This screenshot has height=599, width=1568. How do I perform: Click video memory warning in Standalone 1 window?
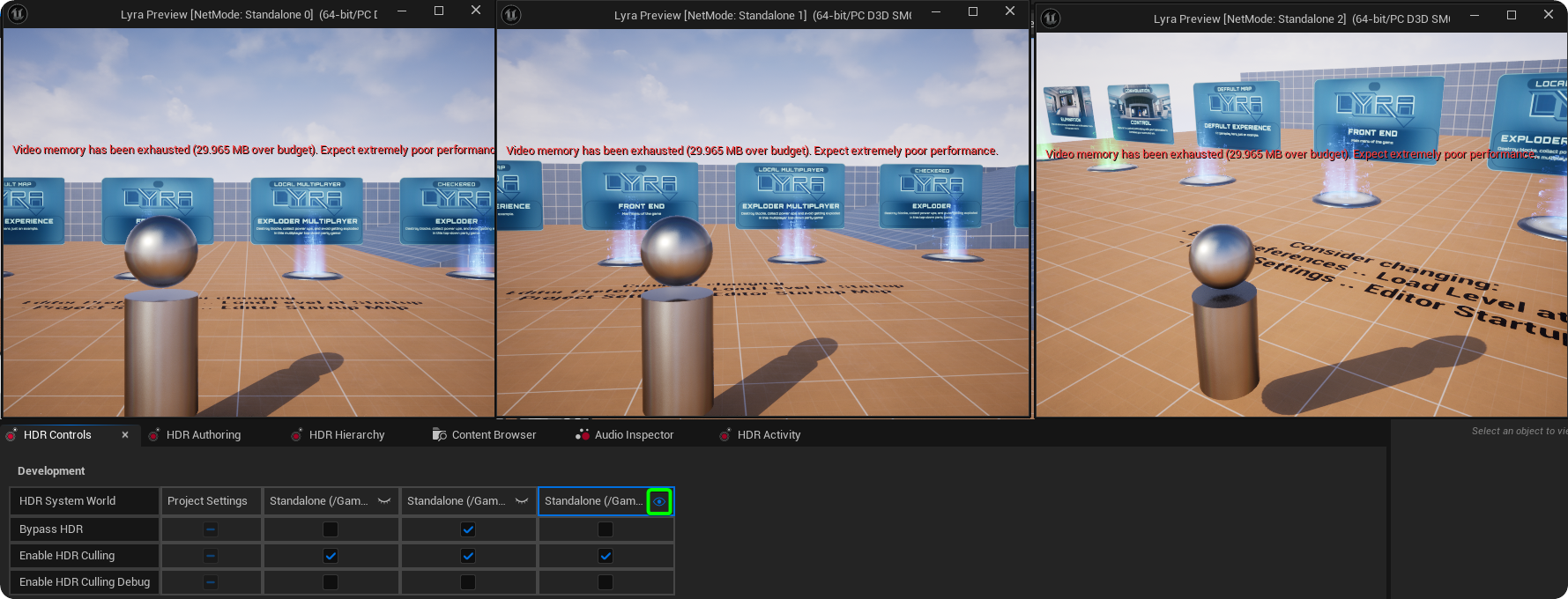[x=752, y=152]
